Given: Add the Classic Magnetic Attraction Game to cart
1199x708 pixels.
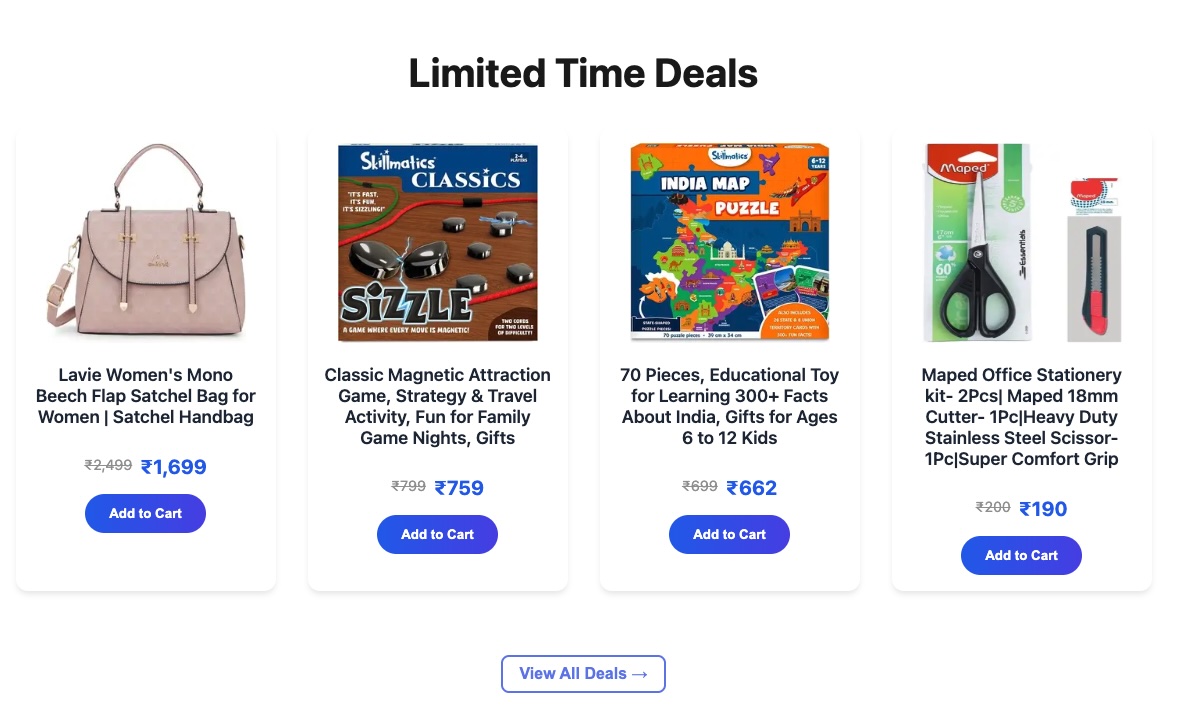Looking at the screenshot, I should (437, 535).
